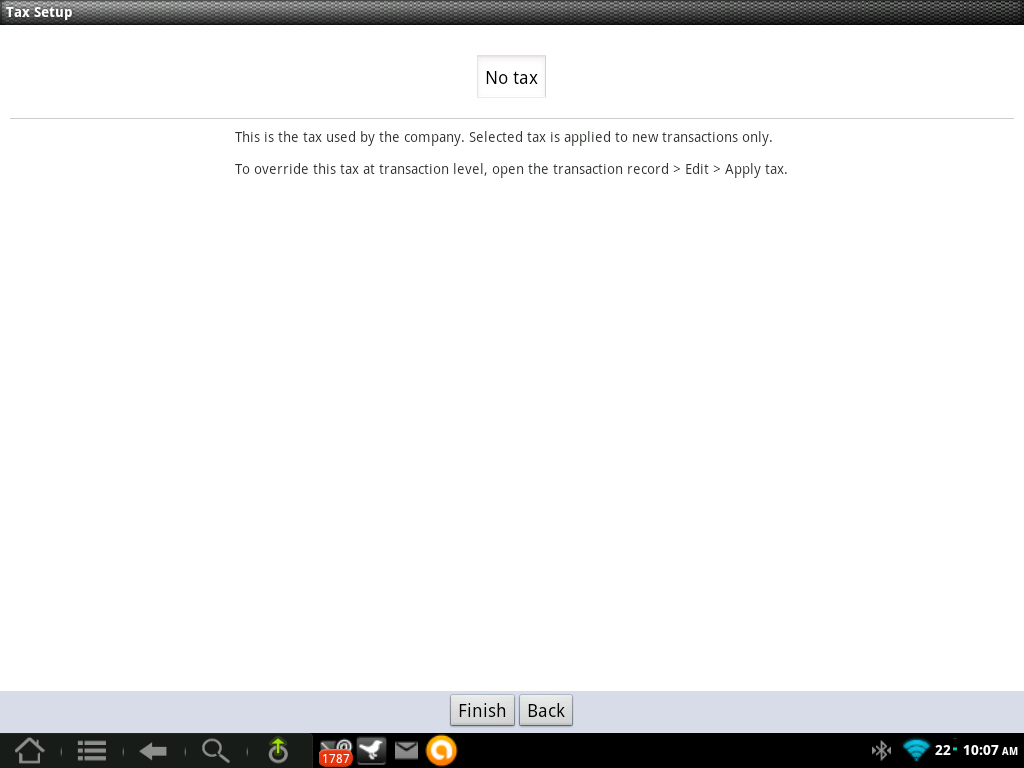This screenshot has height=768, width=1024.
Task: Tap the Bluetooth status icon
Action: point(882,750)
